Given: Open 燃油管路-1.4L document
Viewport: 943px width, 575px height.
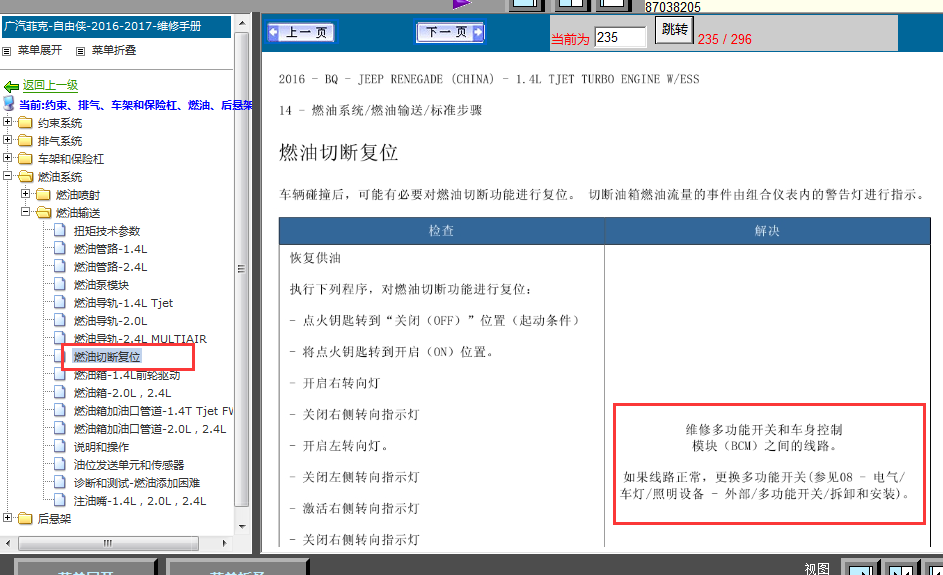Looking at the screenshot, I should (110, 249).
